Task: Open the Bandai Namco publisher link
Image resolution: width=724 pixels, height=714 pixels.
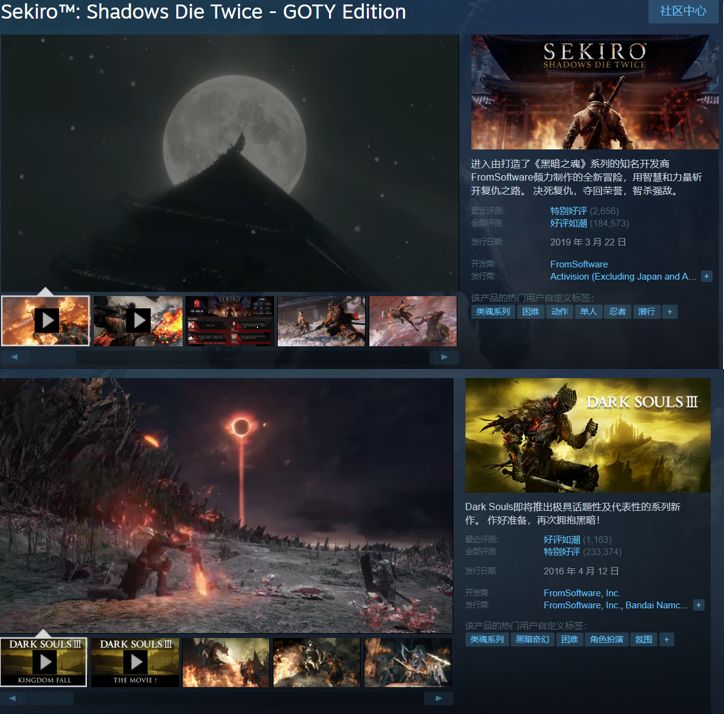Action: 657,605
